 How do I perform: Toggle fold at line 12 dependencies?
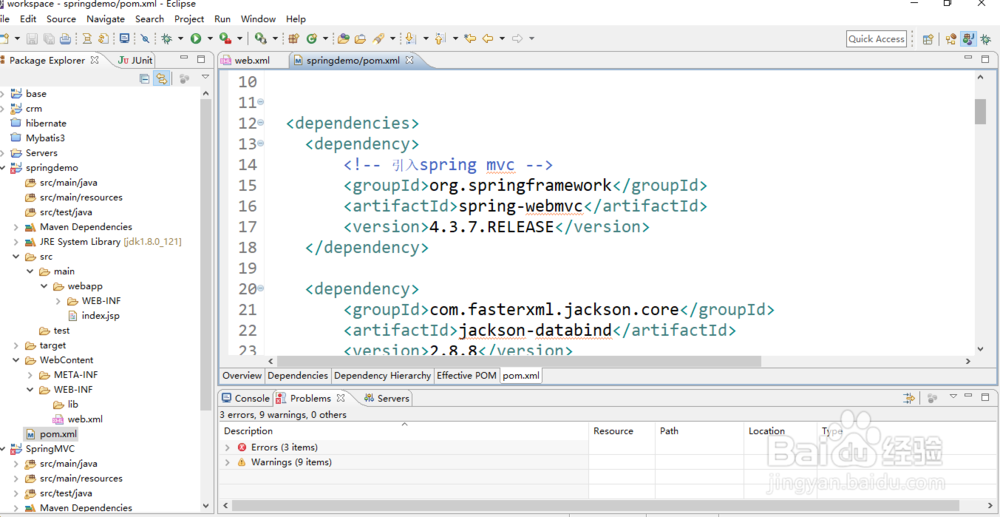tap(260, 122)
